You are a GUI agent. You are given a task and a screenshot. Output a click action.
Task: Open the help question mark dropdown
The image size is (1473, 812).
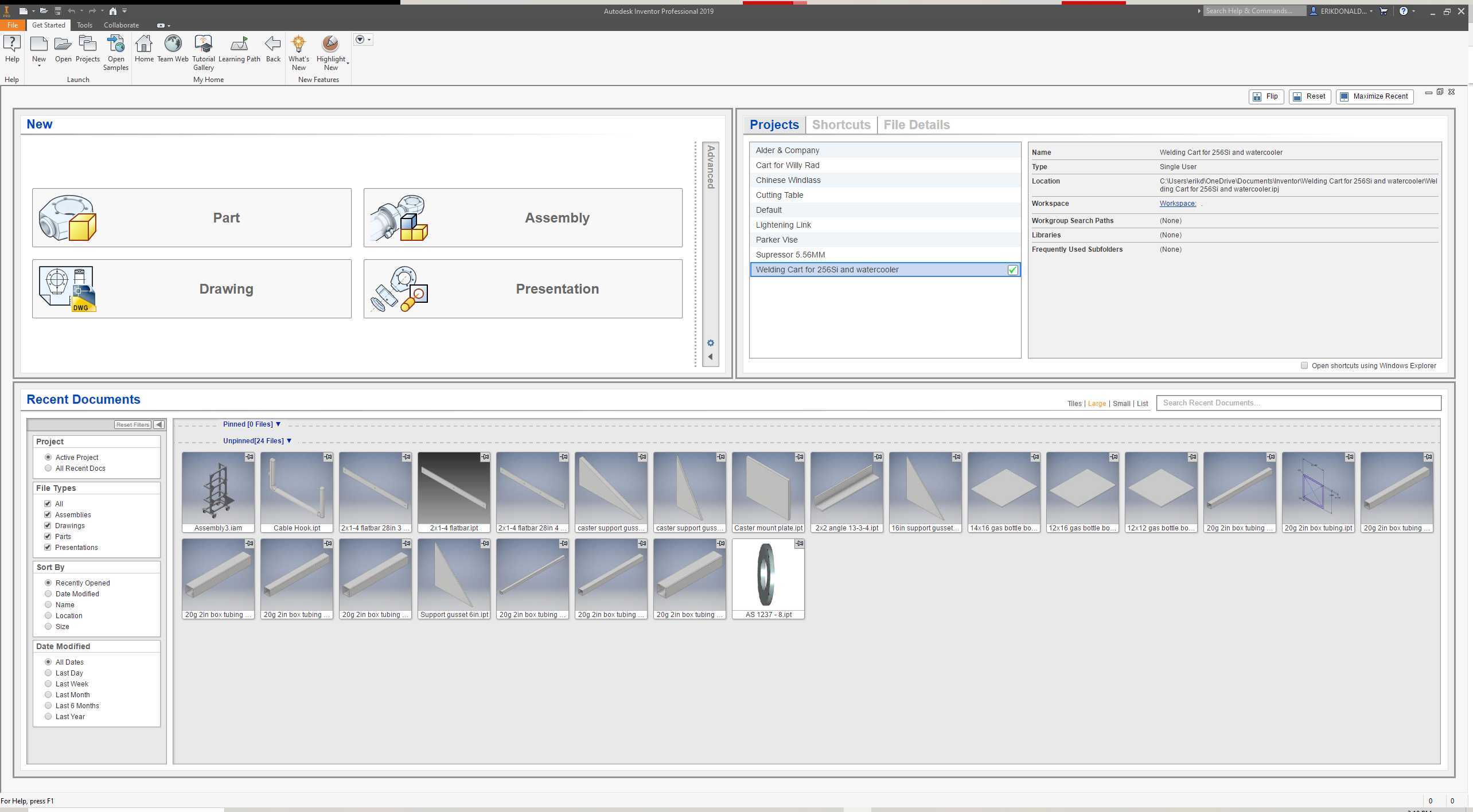[1413, 11]
